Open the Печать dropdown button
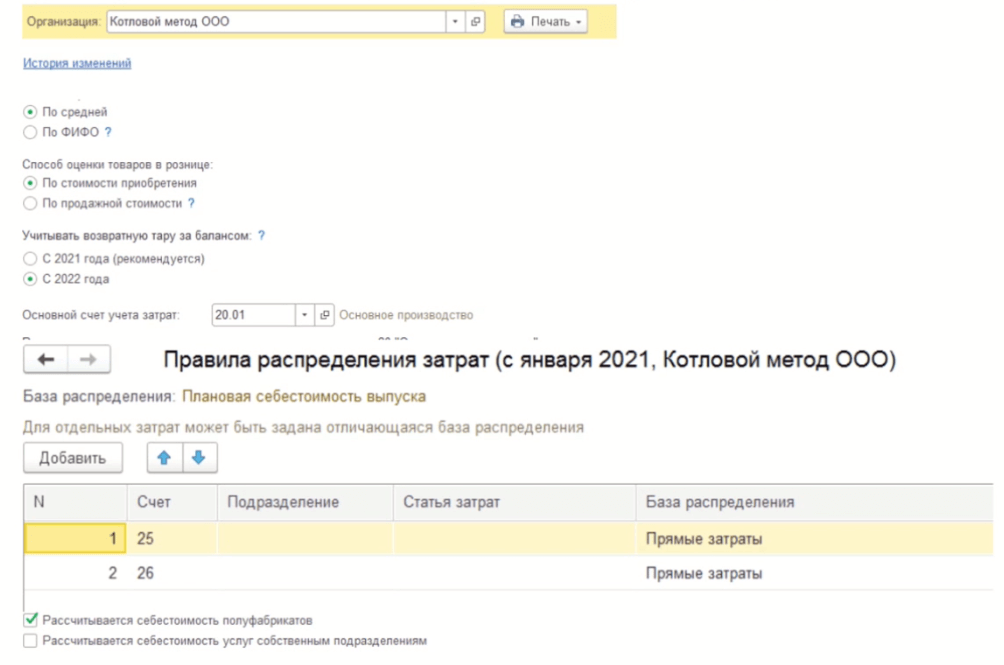 545,21
